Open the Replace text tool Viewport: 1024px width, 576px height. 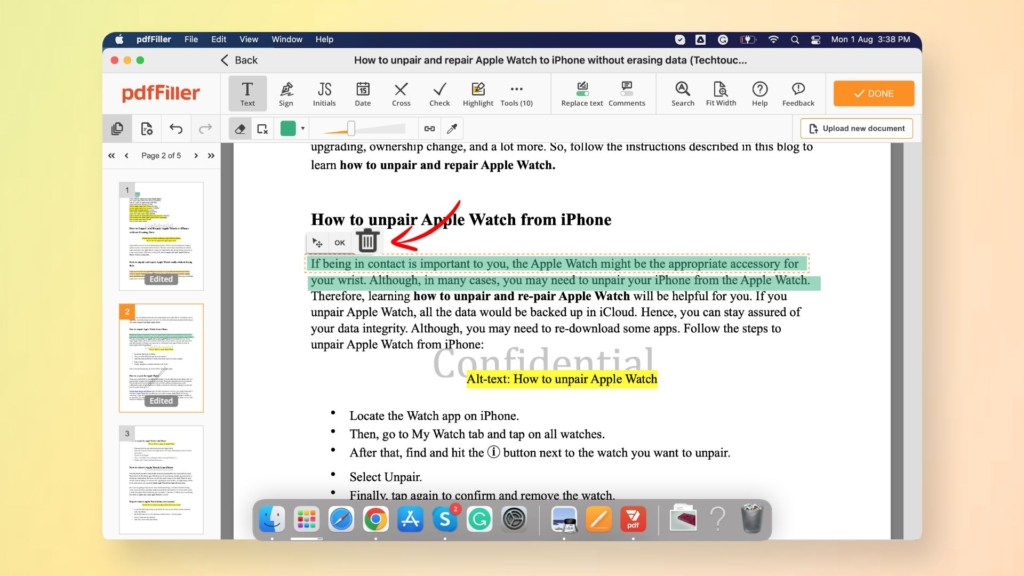(582, 93)
